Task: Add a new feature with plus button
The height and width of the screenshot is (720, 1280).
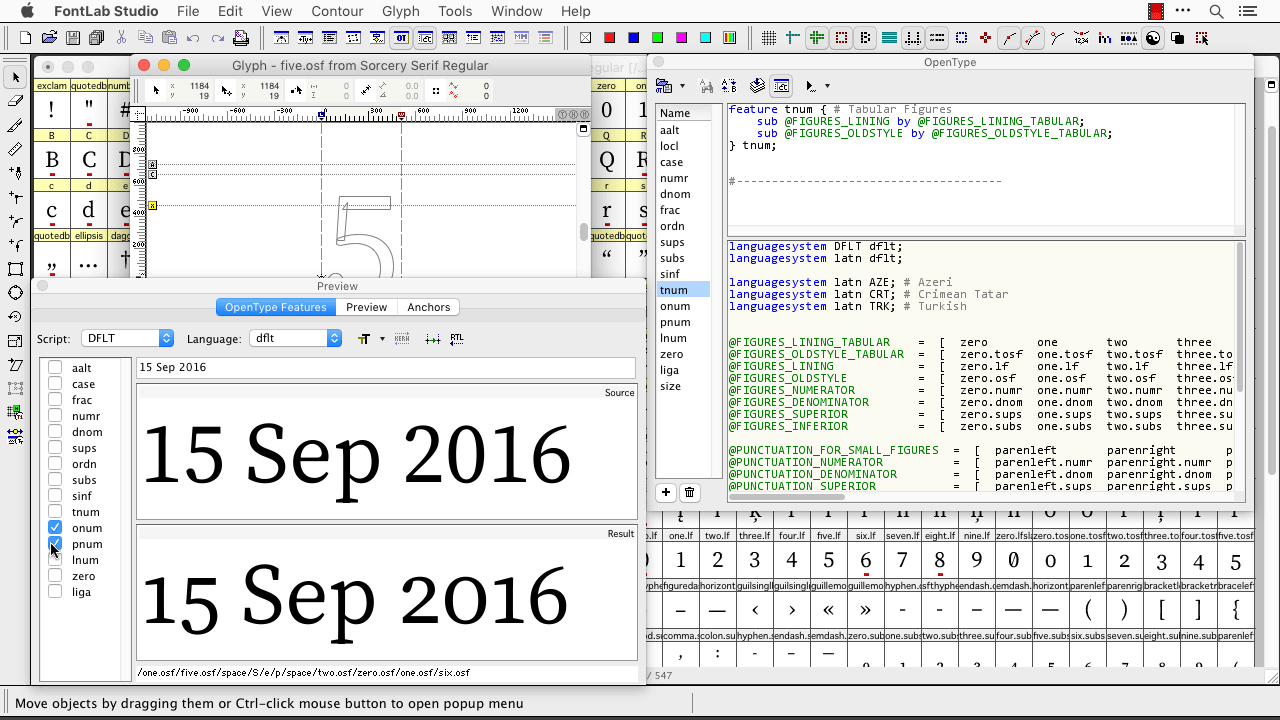Action: pos(666,492)
